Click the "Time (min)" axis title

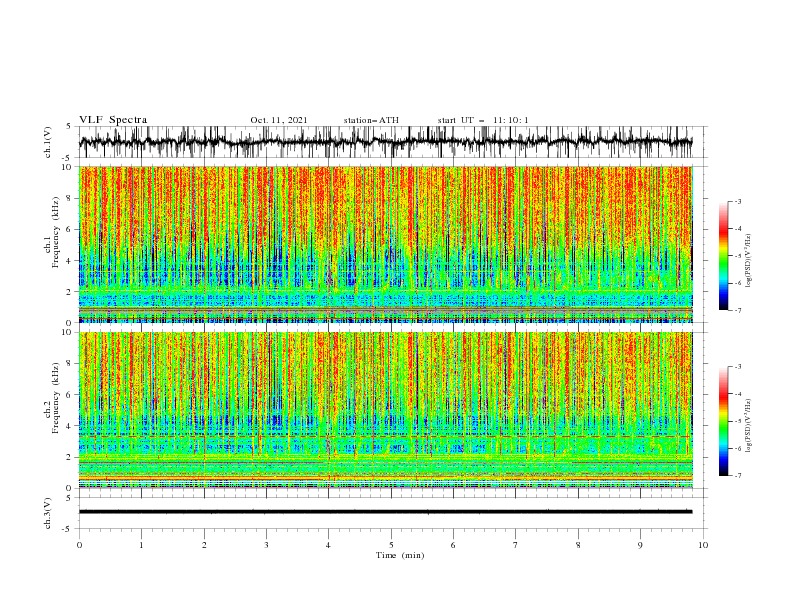click(400, 555)
